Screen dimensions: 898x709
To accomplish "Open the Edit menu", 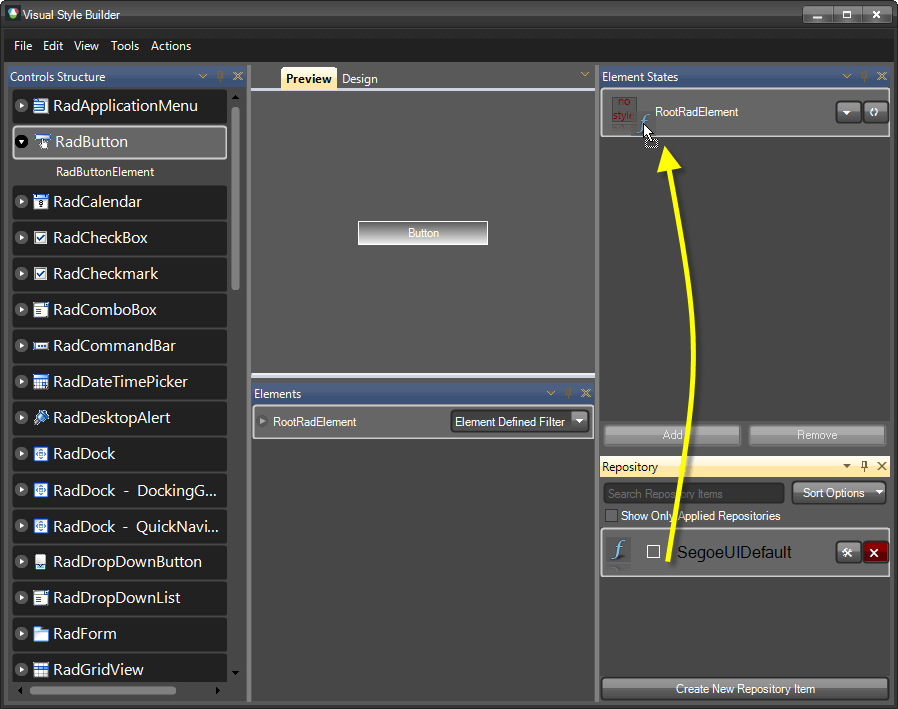I will click(53, 46).
